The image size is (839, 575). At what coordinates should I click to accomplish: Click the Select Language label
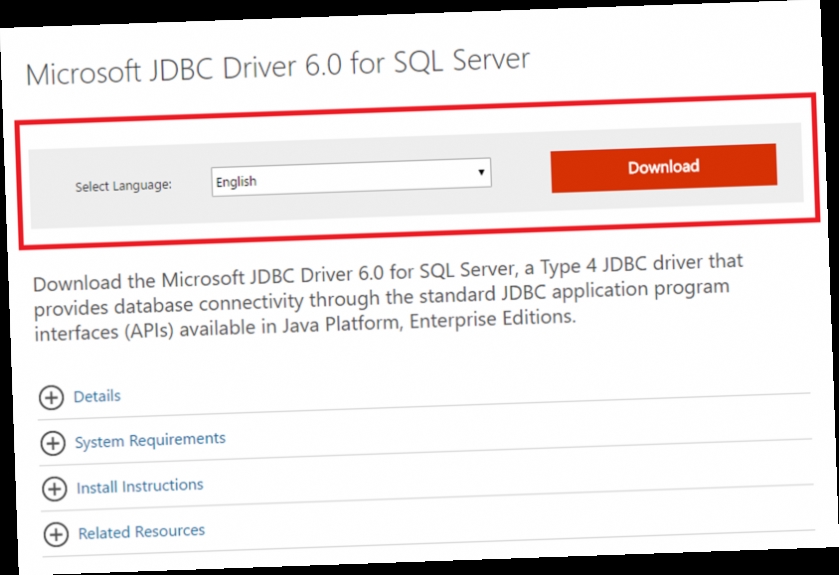[124, 186]
